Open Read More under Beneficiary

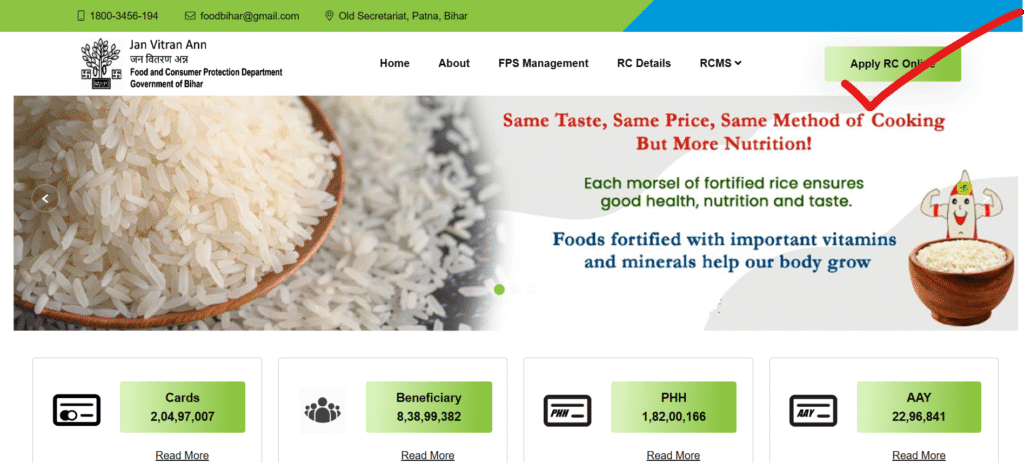[x=428, y=455]
